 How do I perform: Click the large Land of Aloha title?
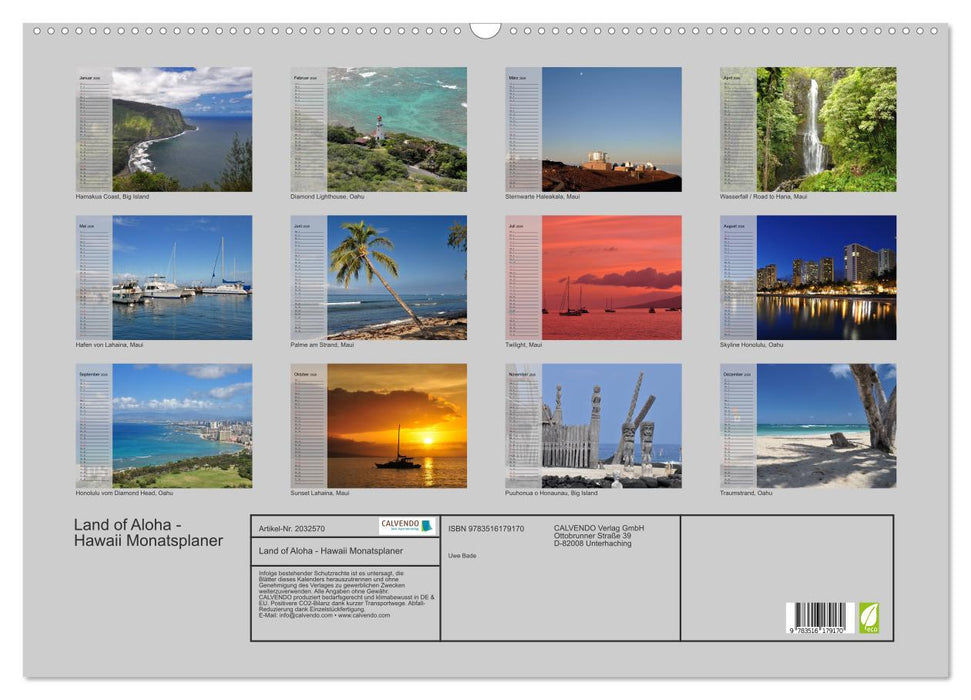[x=148, y=533]
